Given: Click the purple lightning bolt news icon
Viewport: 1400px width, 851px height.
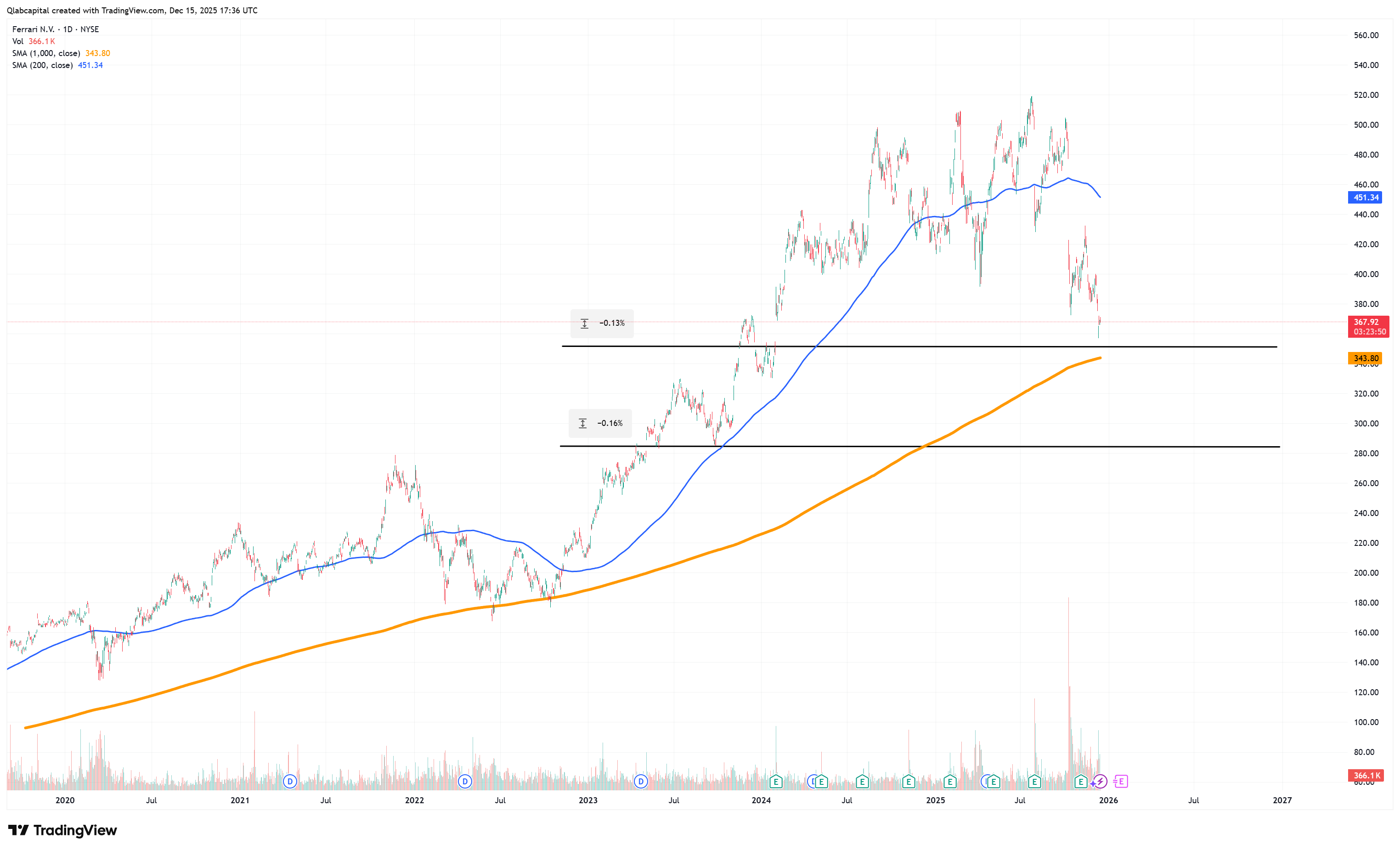Looking at the screenshot, I should 1100,782.
